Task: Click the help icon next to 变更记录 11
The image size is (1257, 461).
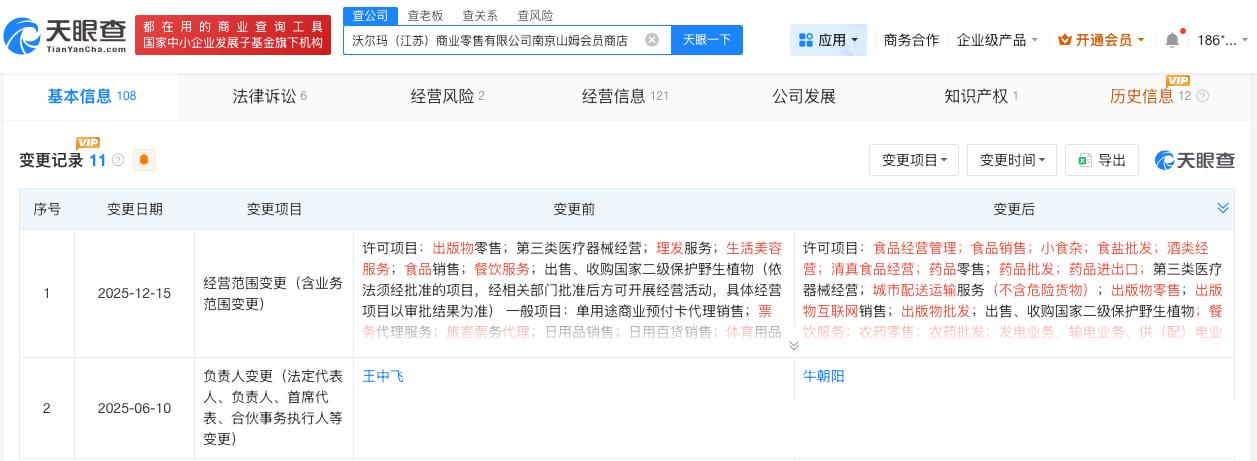Action: [x=119, y=160]
